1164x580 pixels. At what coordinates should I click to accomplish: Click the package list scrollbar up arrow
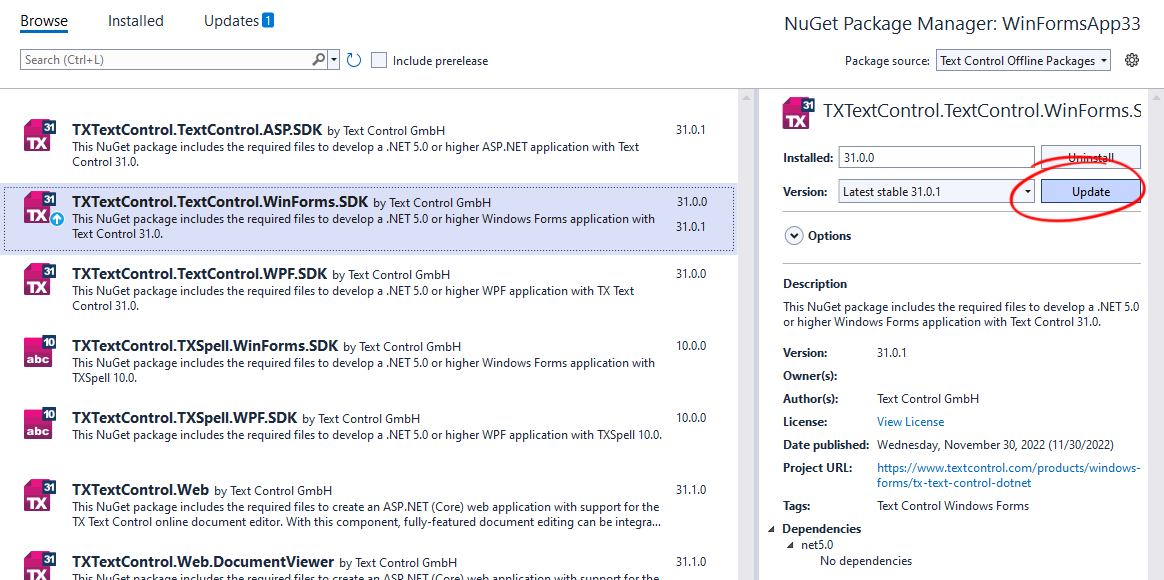pos(745,97)
